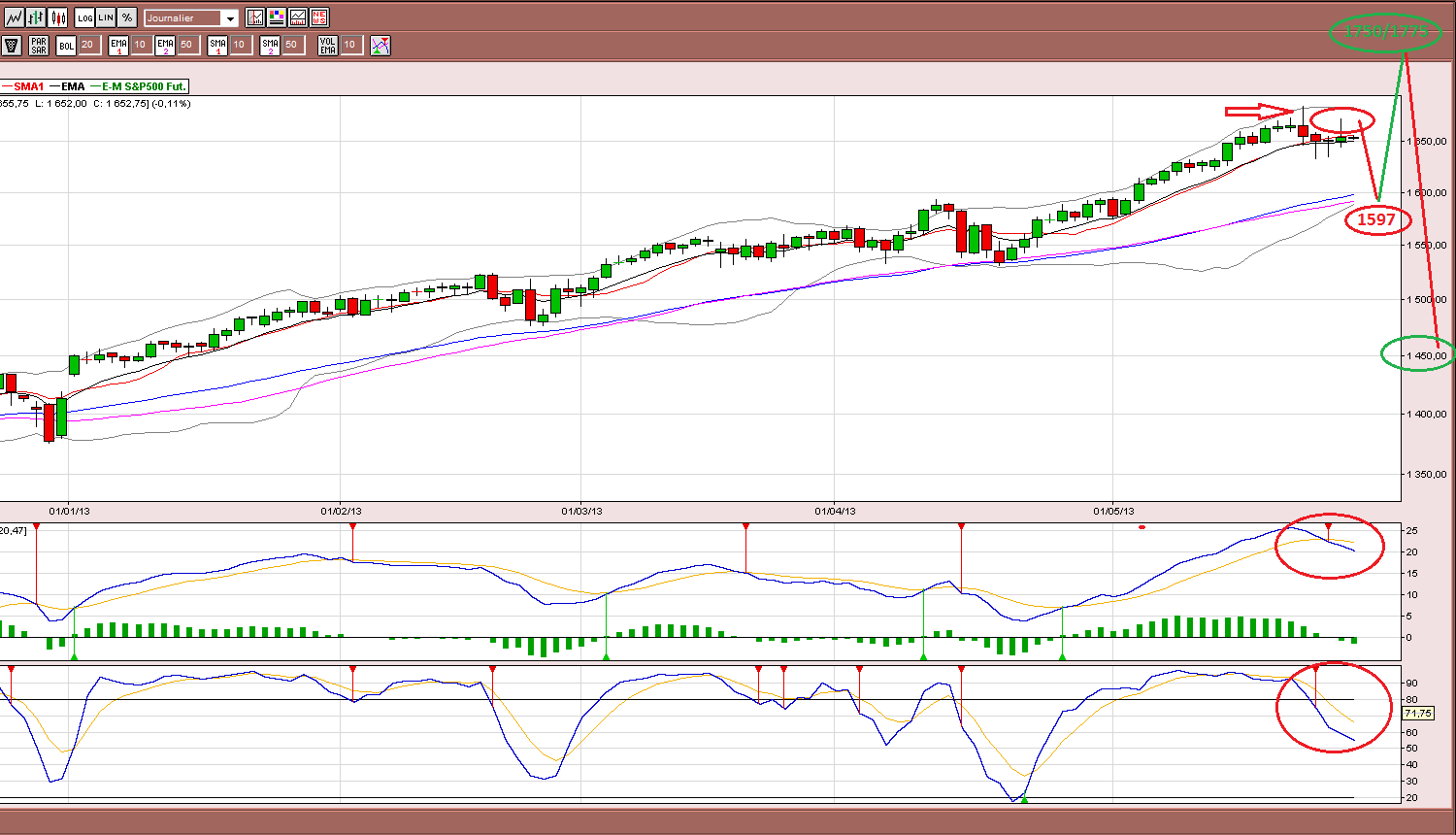Screen dimensions: 1456x835
Task: Select the candlestick chart style
Action: (x=58, y=17)
